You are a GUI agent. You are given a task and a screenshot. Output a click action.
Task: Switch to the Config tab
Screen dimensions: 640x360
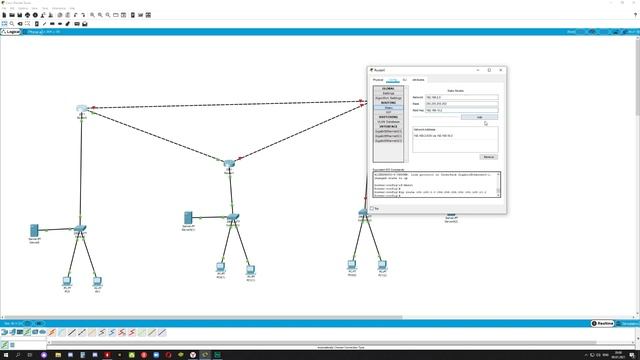[x=393, y=80]
